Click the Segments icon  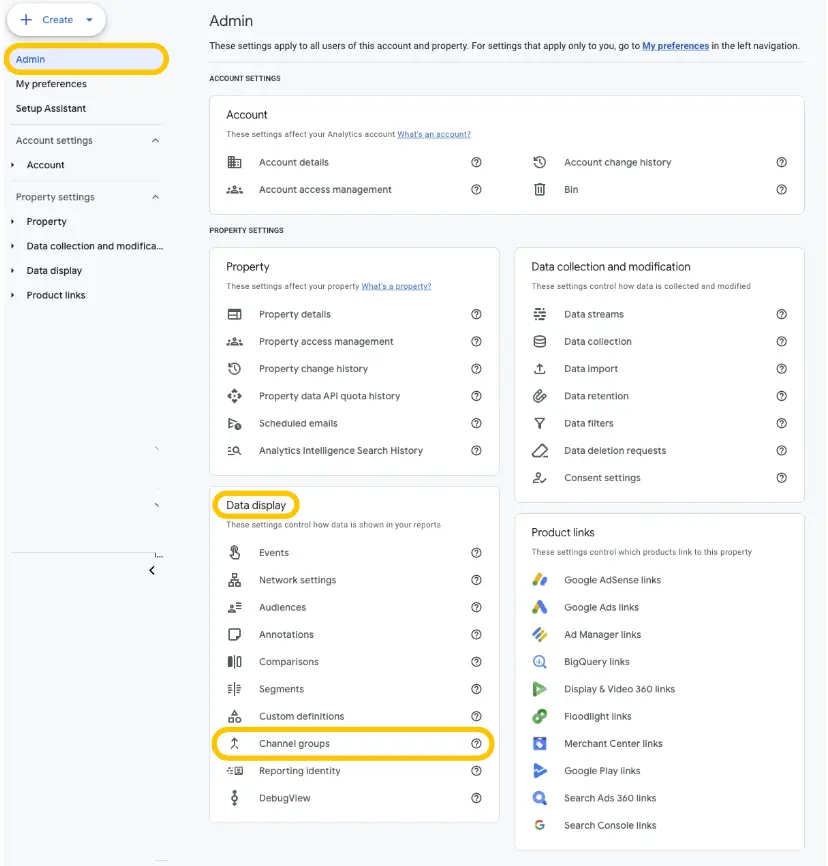[x=234, y=689]
